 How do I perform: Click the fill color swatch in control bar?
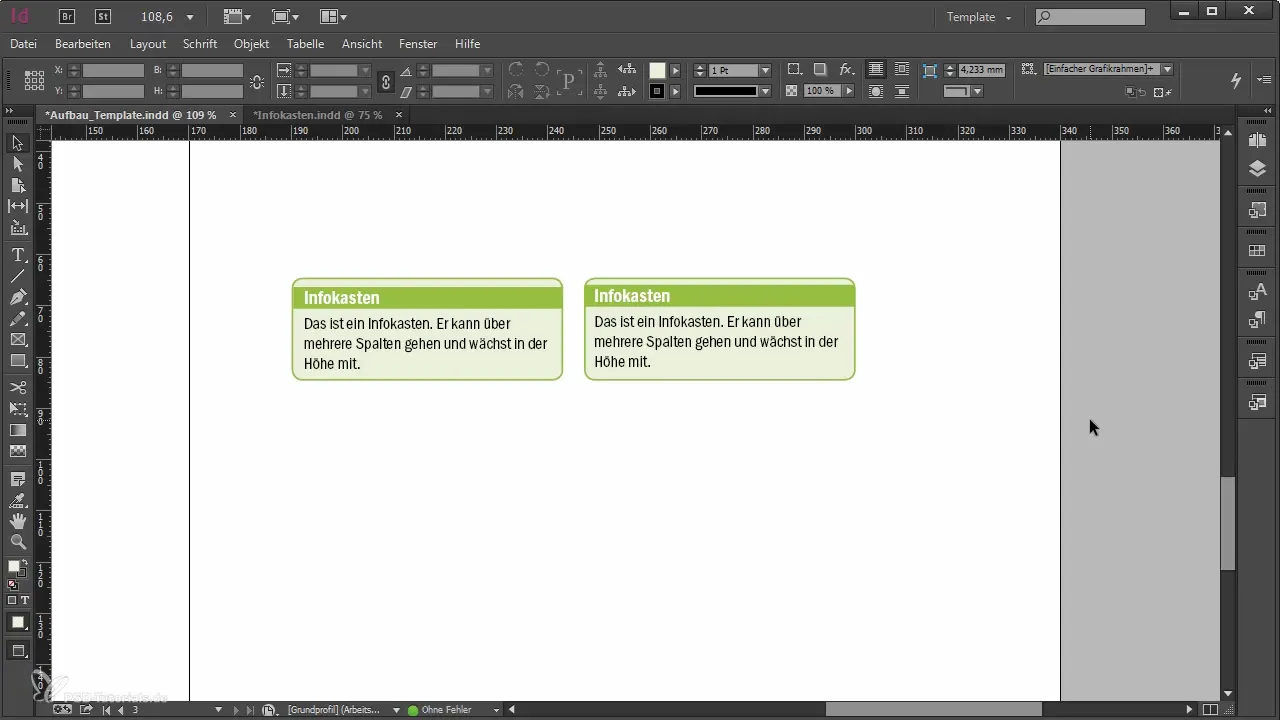pos(657,70)
